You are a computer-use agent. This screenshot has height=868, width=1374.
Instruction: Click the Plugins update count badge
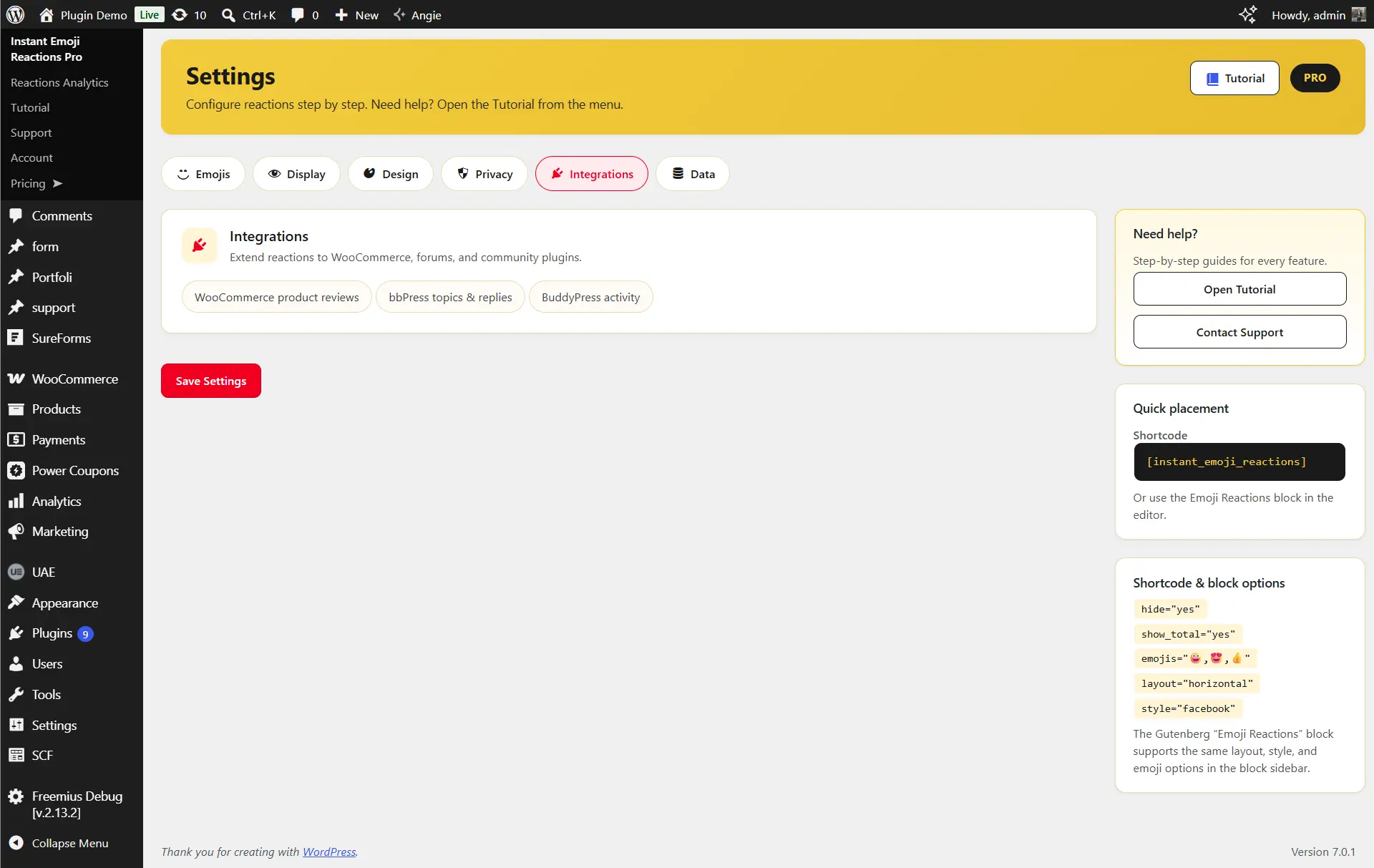tap(85, 634)
